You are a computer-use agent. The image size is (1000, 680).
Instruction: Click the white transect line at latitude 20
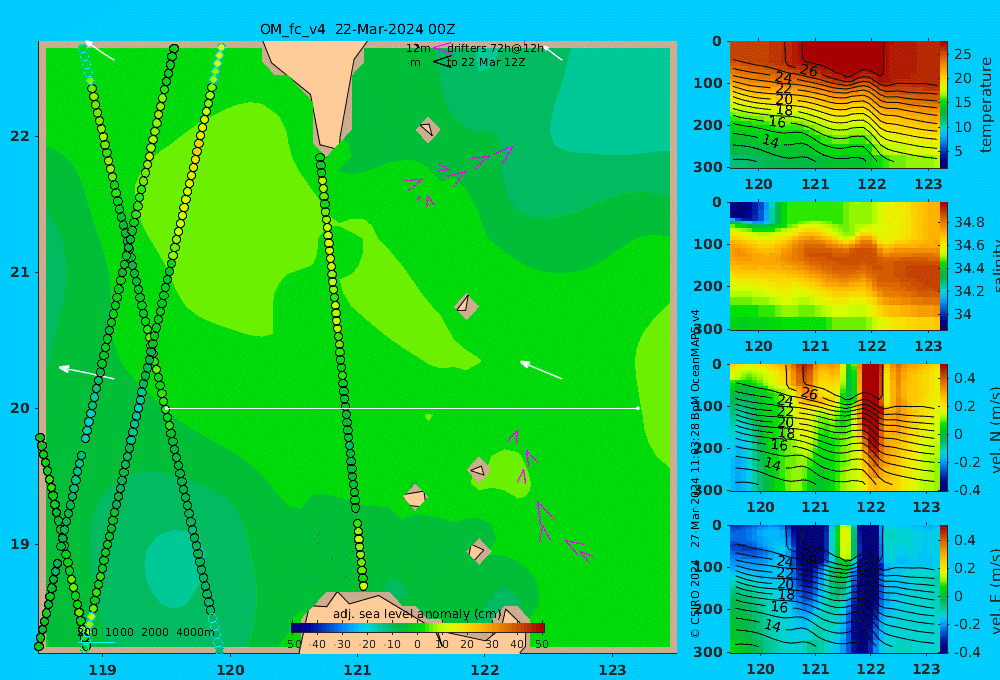click(402, 408)
